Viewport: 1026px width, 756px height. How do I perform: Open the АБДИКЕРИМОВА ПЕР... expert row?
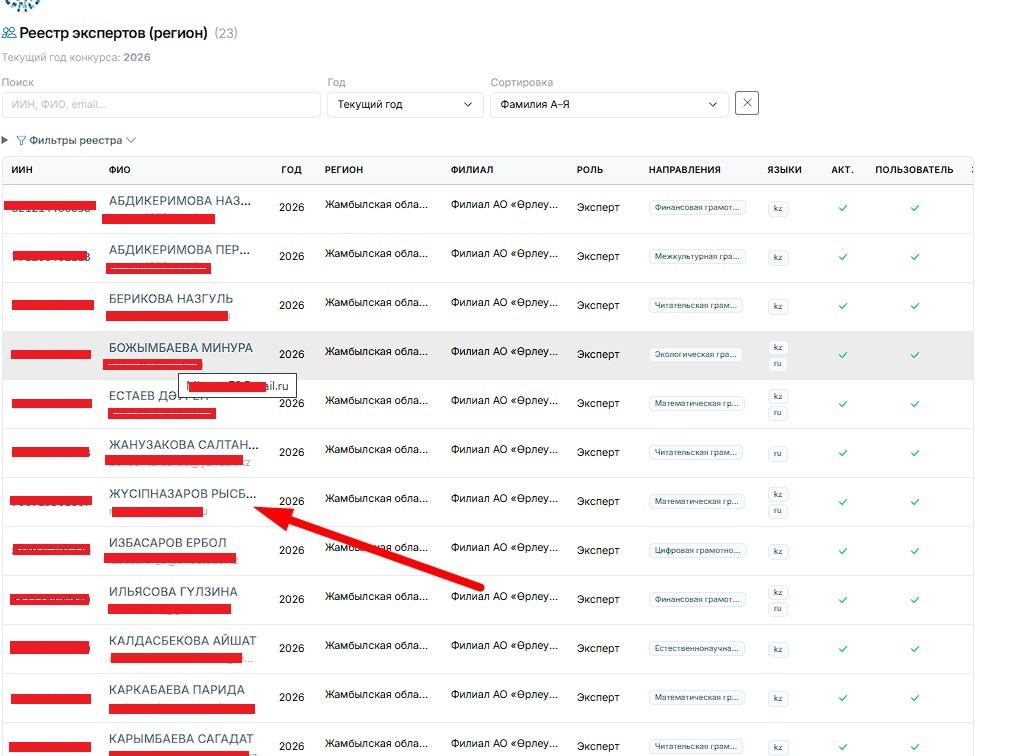(x=487, y=258)
